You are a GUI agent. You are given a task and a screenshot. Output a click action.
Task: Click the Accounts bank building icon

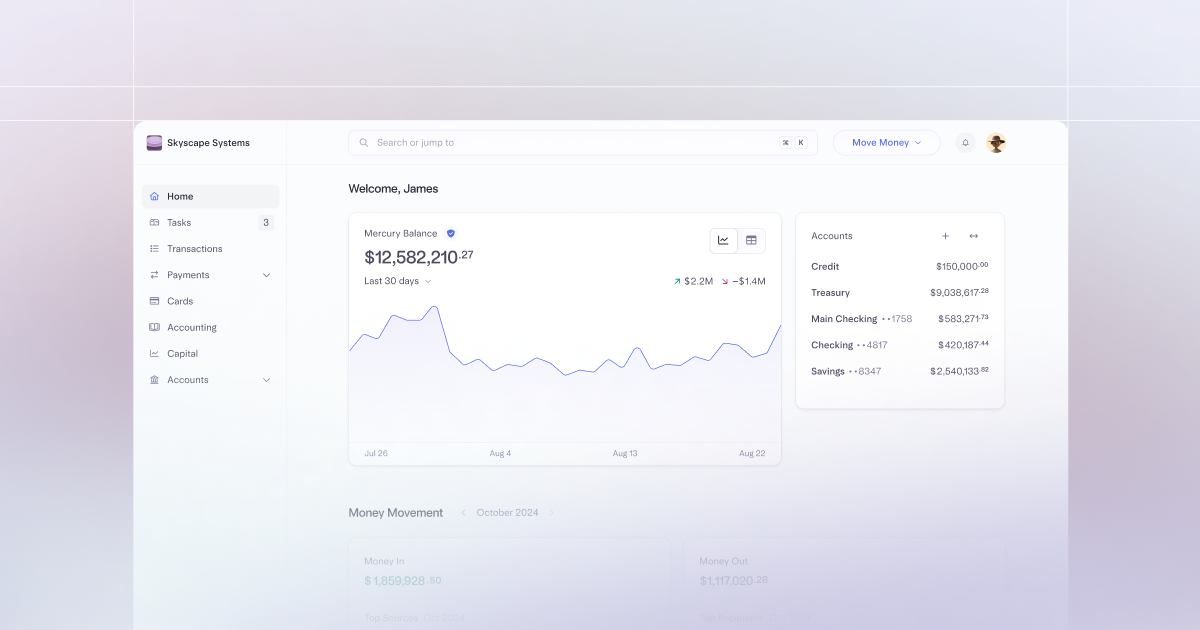[154, 380]
